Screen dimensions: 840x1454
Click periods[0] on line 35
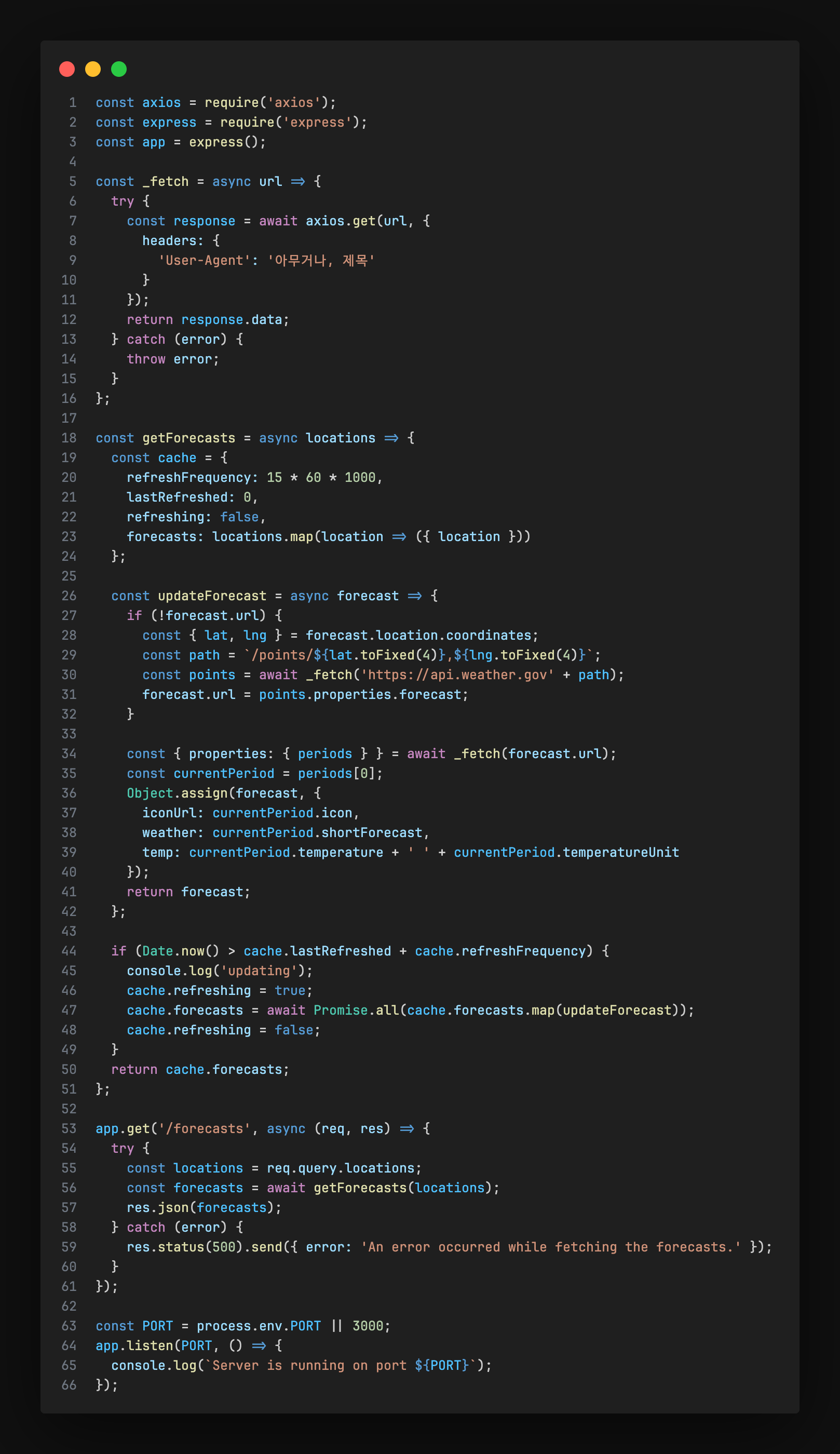coord(336,774)
